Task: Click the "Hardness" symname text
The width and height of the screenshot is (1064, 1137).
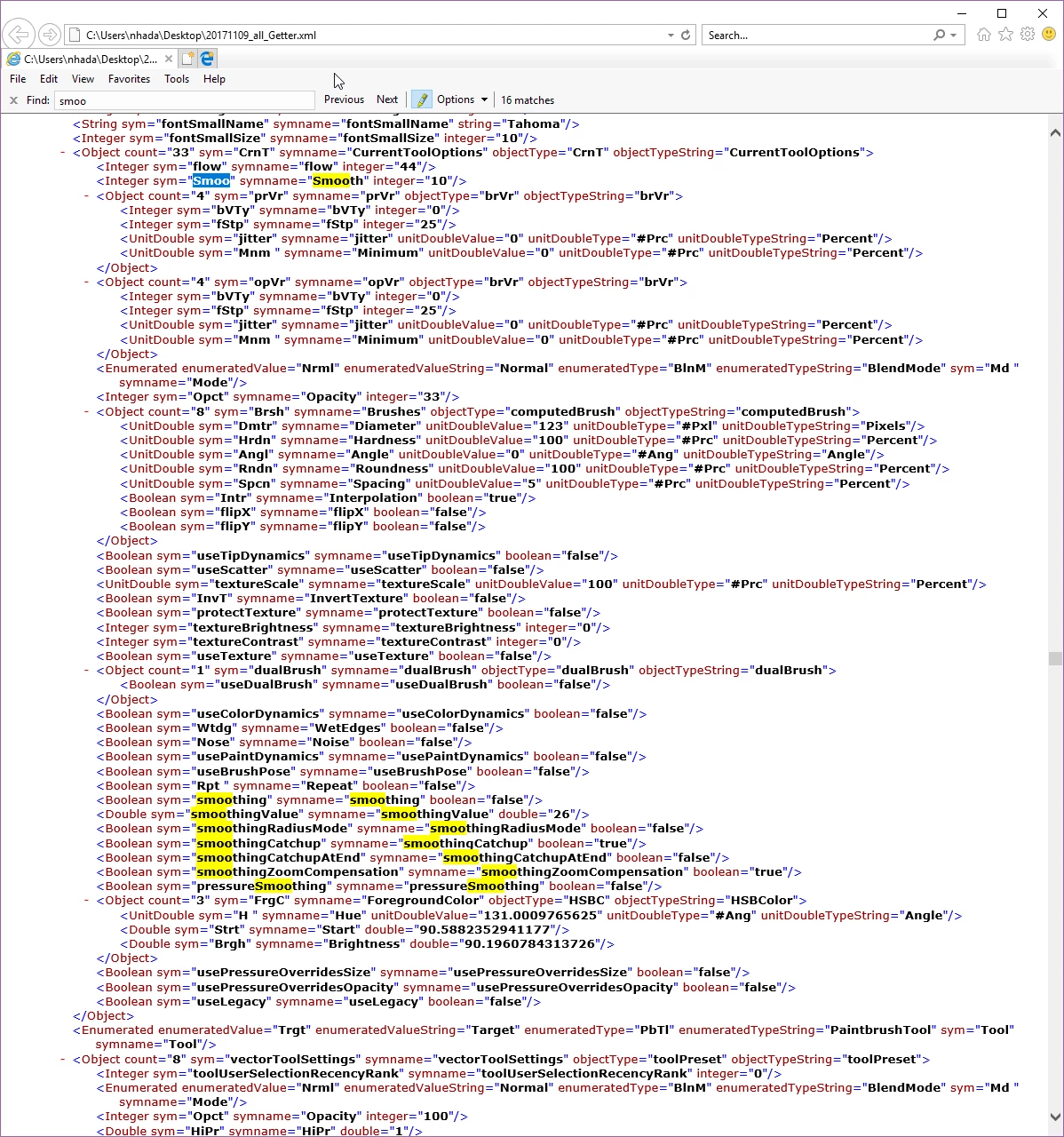Action: [385, 441]
